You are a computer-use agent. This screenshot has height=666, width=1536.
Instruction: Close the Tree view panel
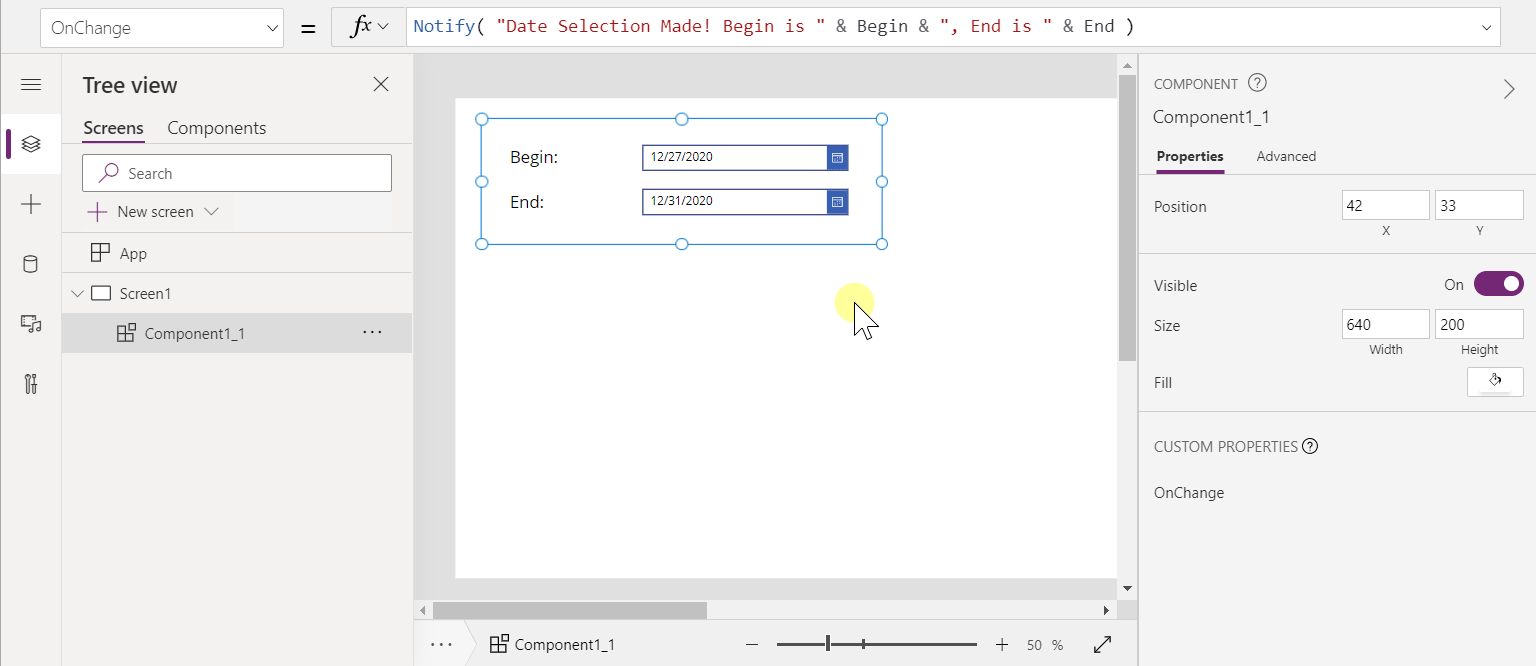(381, 85)
